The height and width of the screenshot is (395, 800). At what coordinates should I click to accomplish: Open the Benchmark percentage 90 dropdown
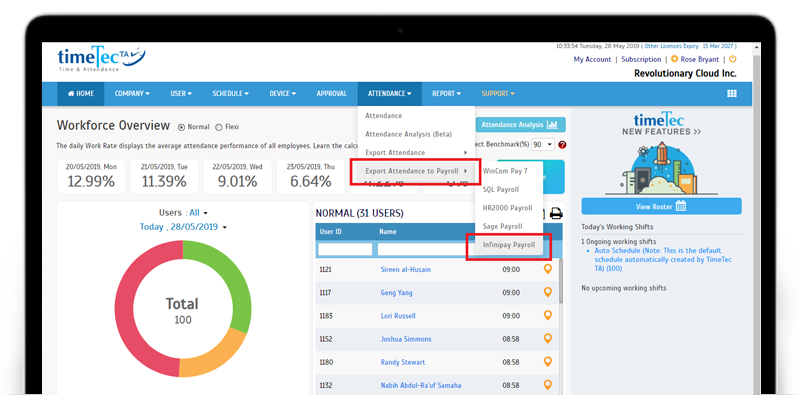click(543, 145)
